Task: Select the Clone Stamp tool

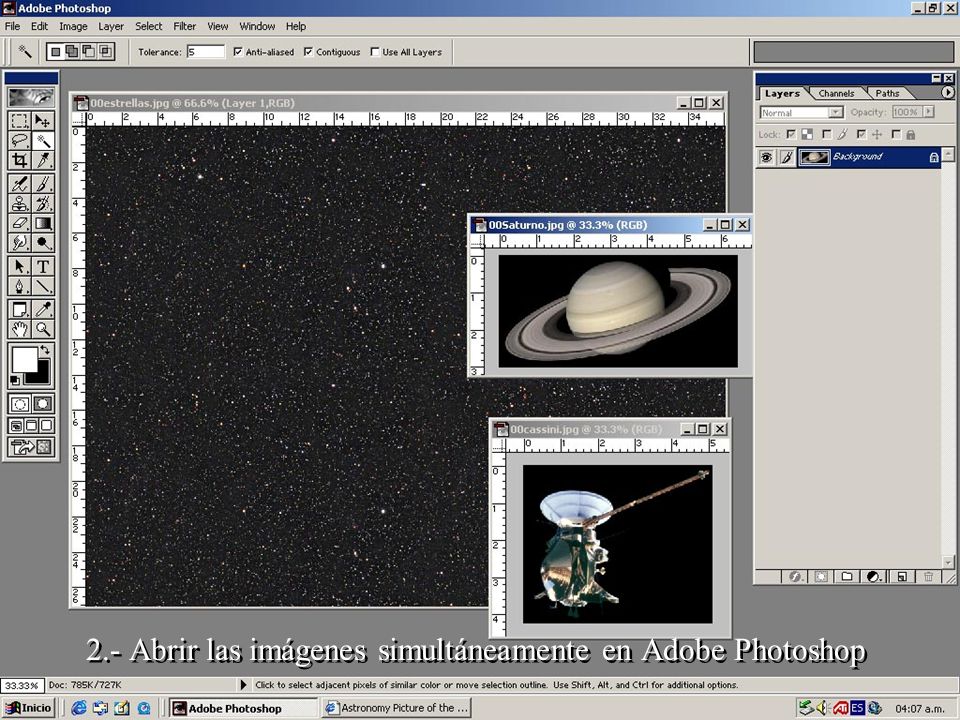Action: pos(20,203)
